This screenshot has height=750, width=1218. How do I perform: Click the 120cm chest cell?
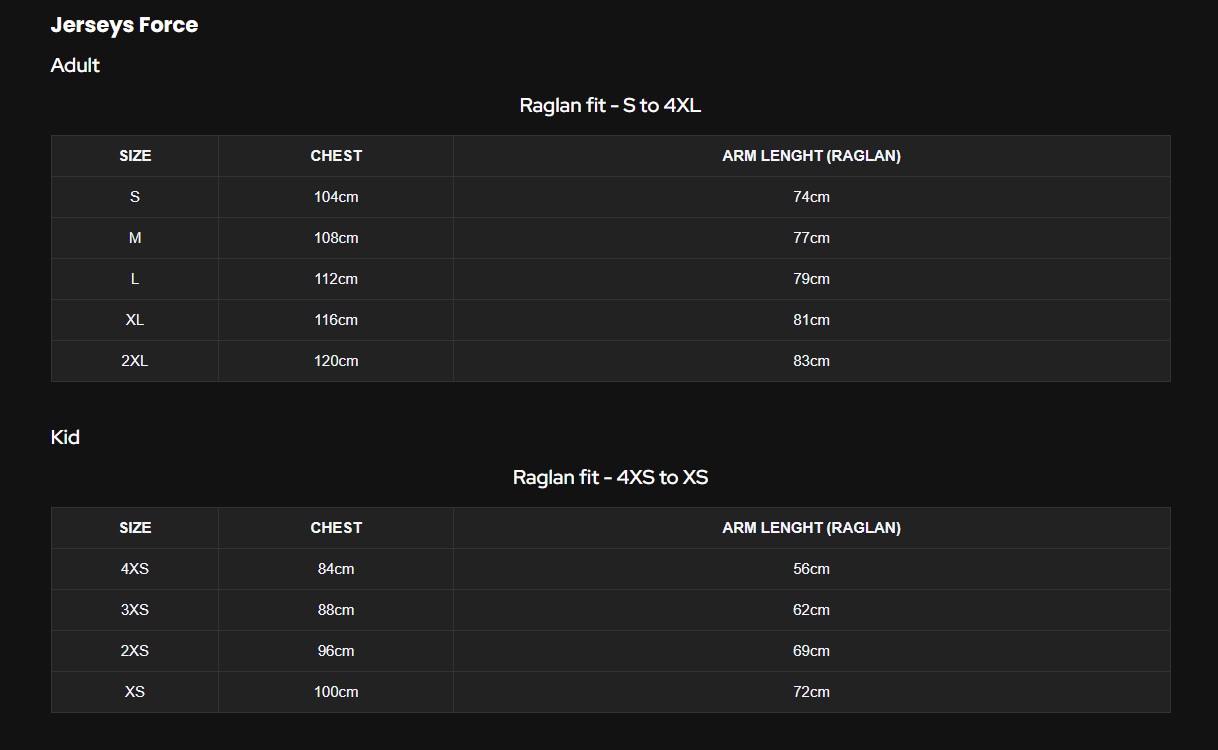tap(336, 361)
